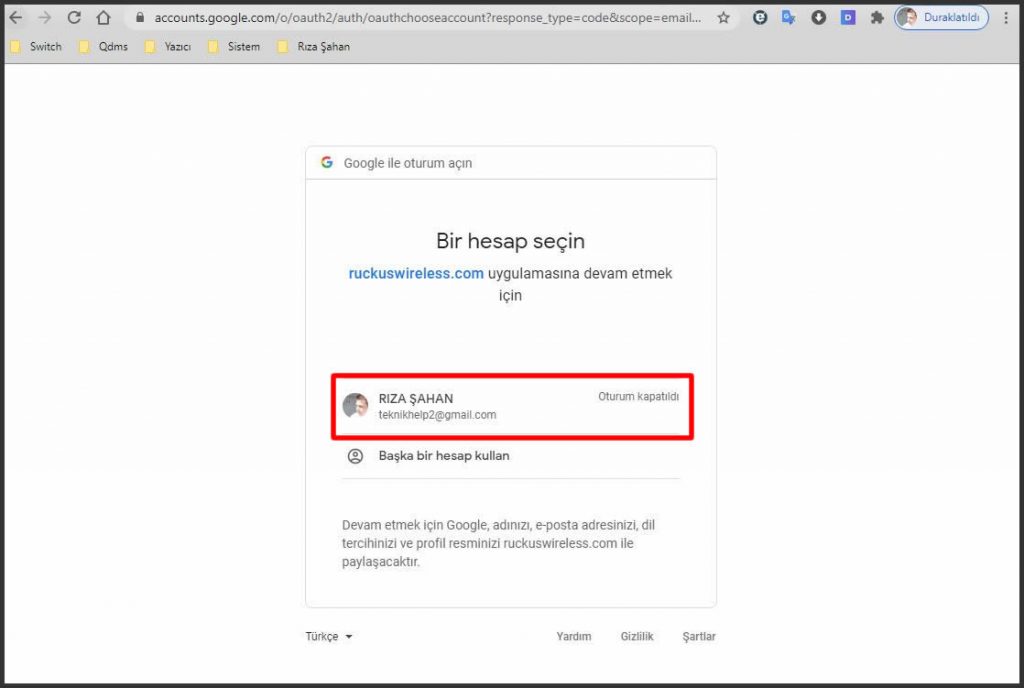Follow the ruckuswireless.com link
This screenshot has width=1024, height=688.
point(416,274)
